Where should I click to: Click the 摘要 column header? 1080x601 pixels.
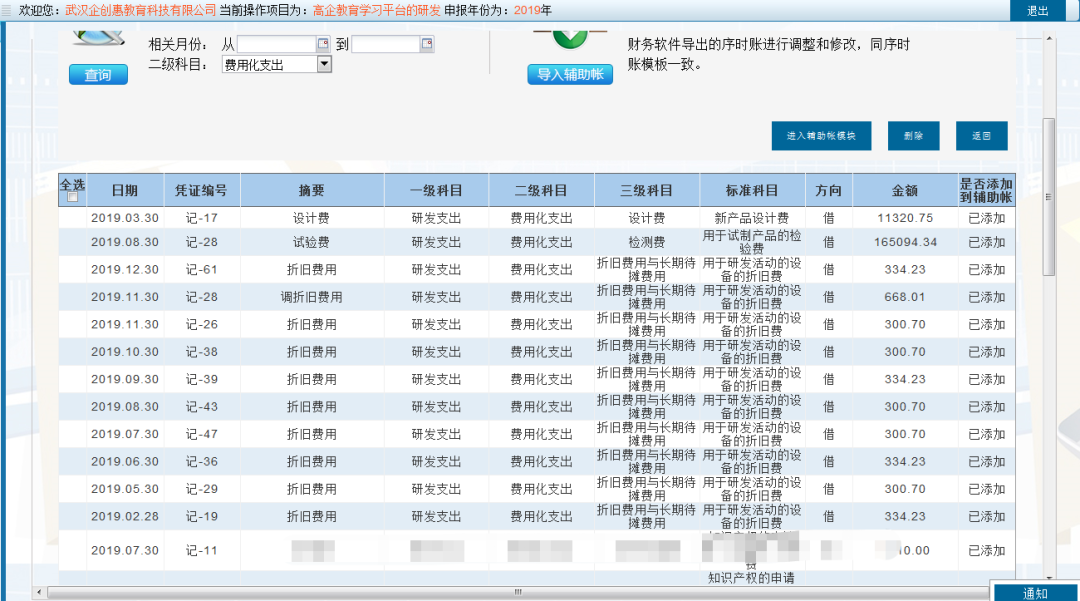pos(311,191)
